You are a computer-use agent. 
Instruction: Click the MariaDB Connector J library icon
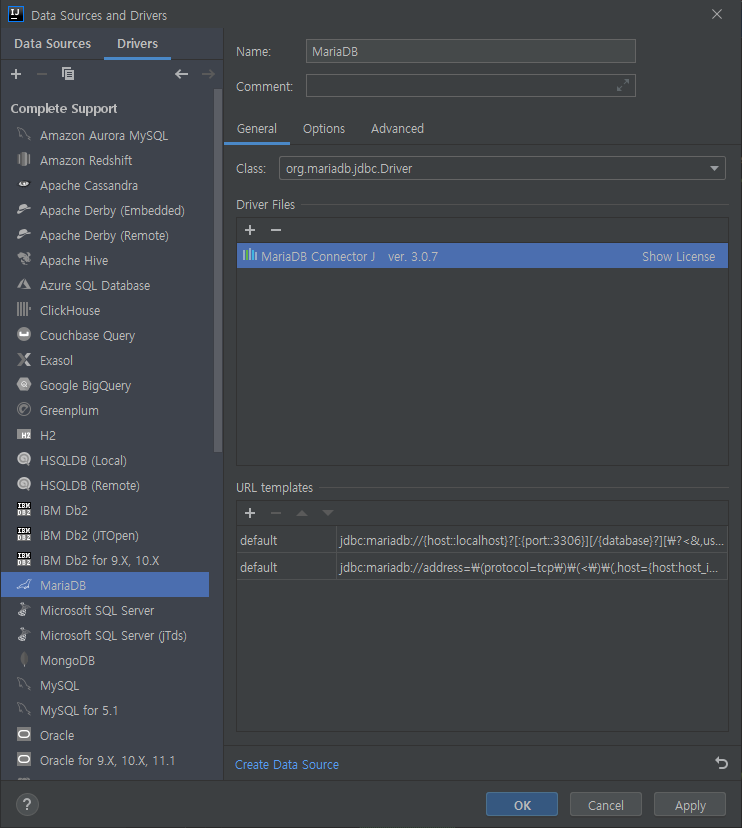click(249, 256)
